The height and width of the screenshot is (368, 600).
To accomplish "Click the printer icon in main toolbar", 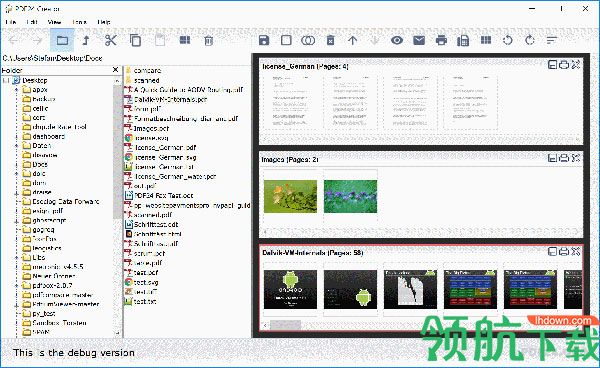I will [x=441, y=40].
